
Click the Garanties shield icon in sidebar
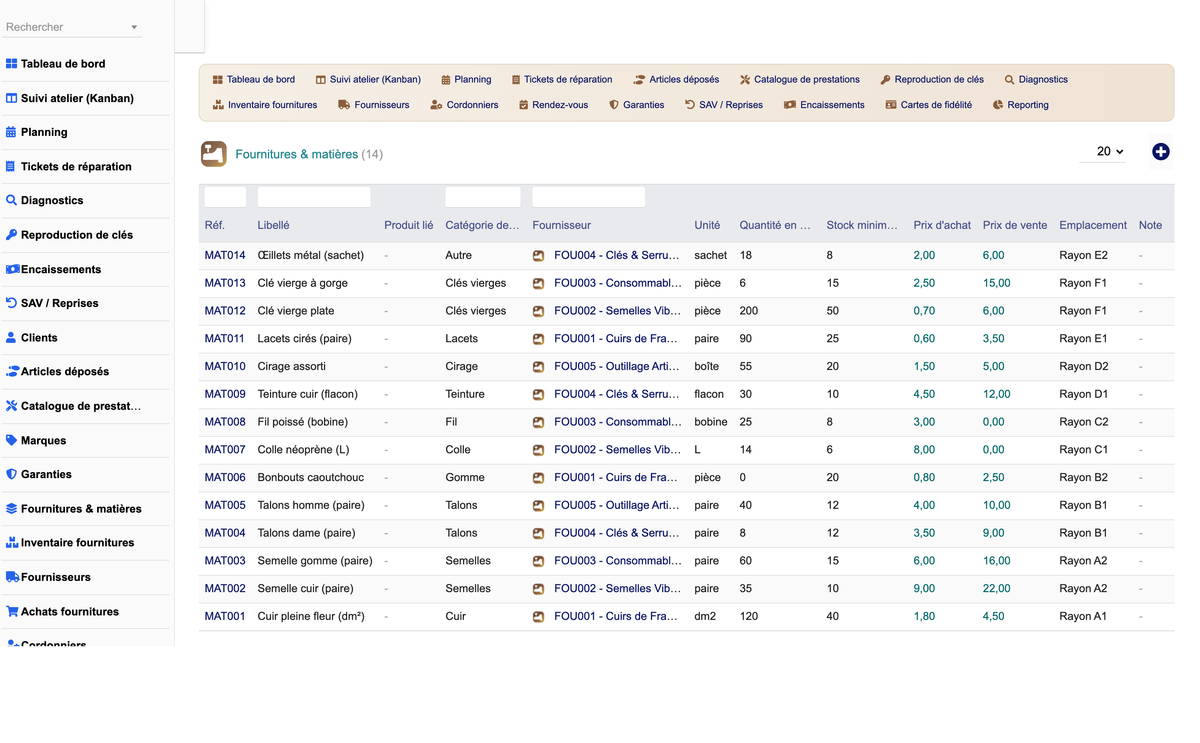click(12, 474)
